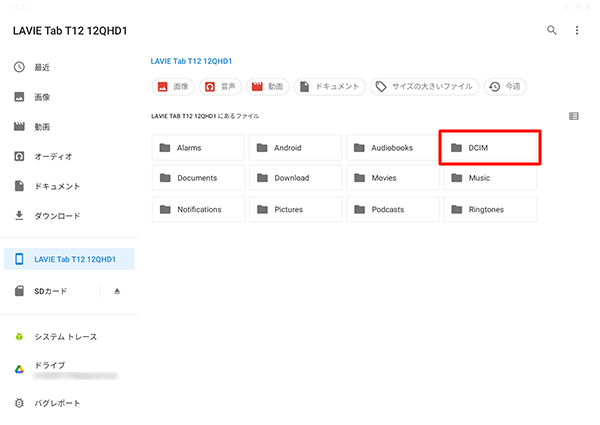
Task: Open the search magnifier icon
Action: [x=551, y=30]
